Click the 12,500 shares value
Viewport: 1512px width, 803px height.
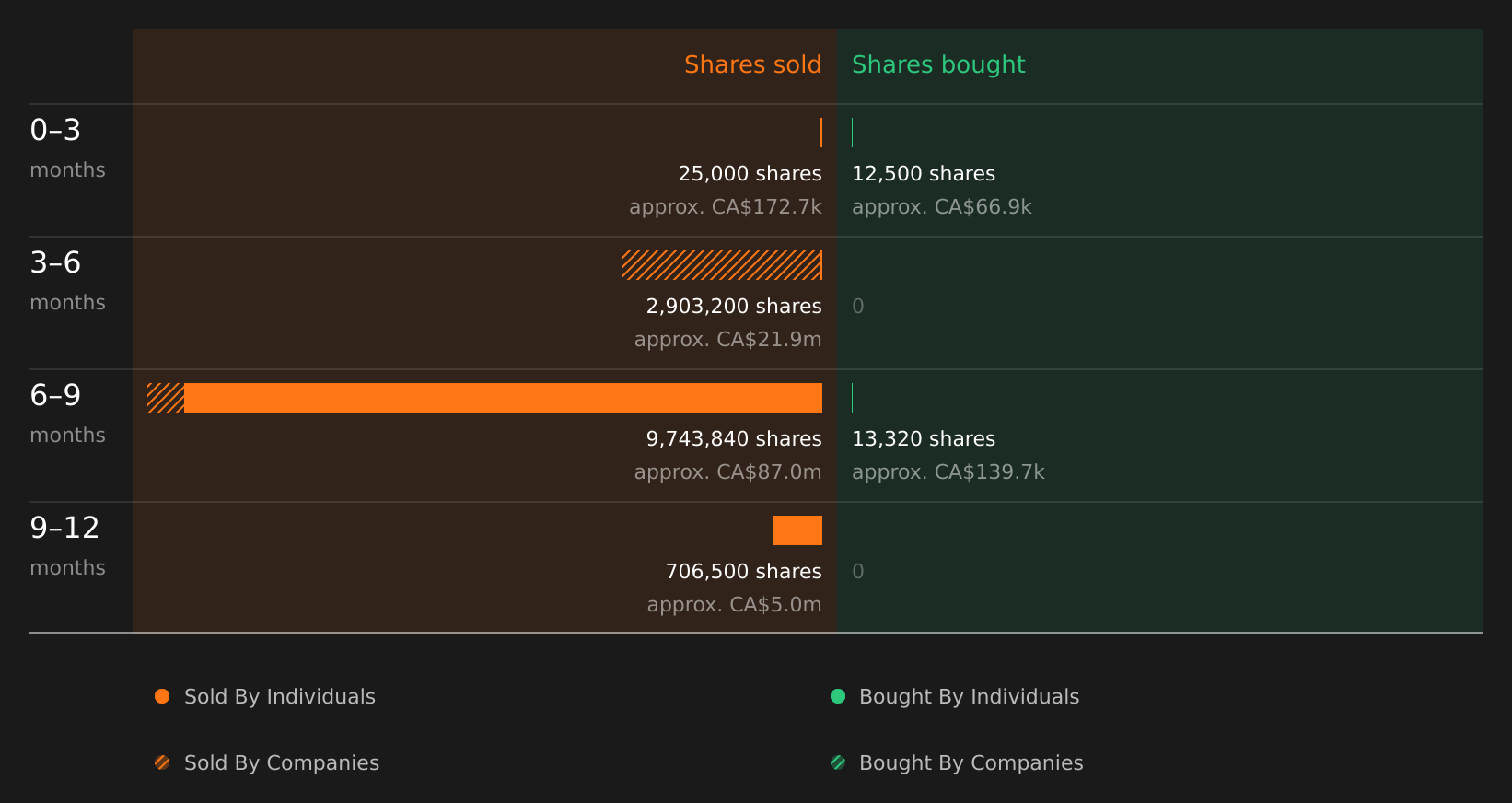(x=924, y=174)
